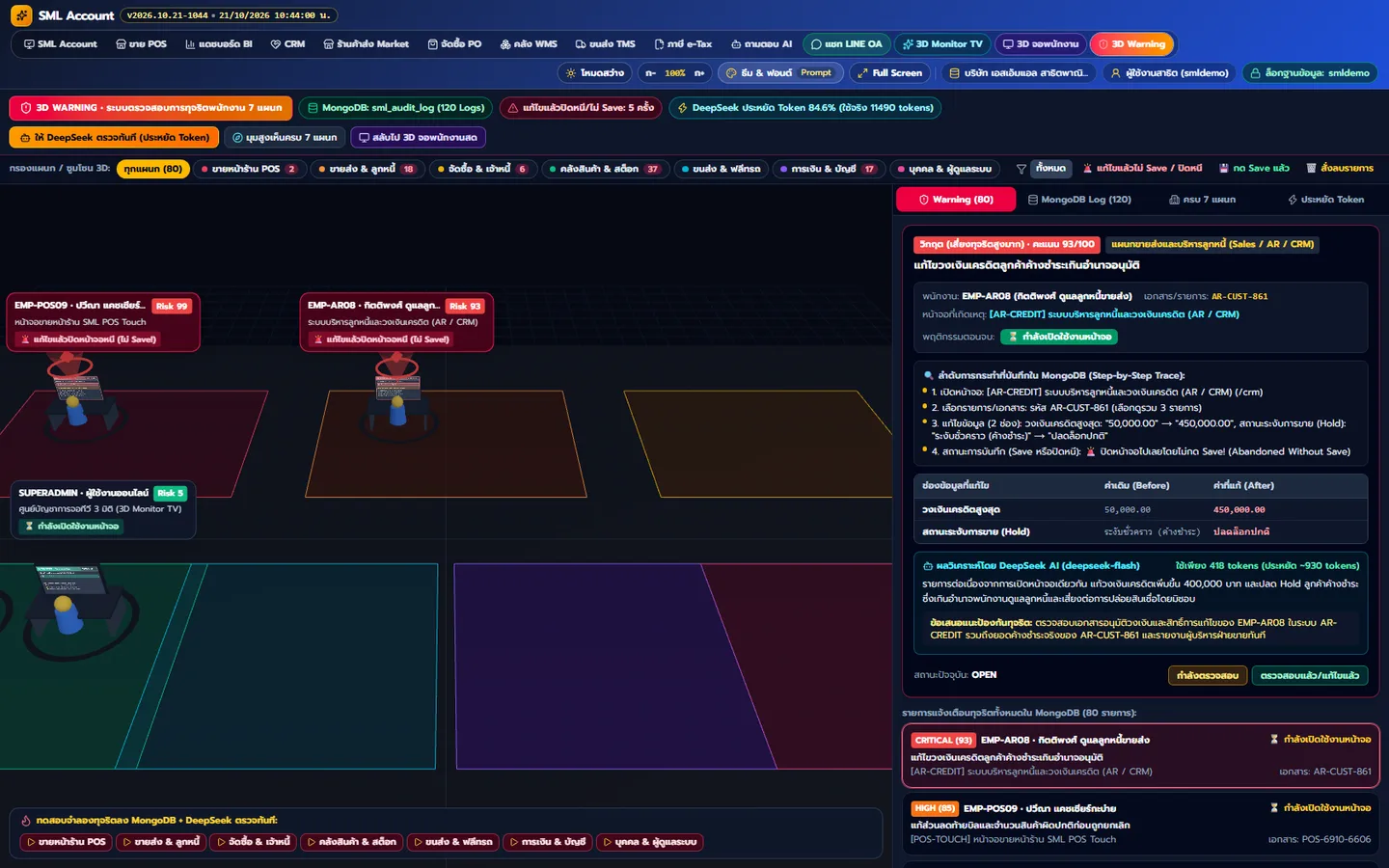The width and height of the screenshot is (1389, 868).
Task: Open ขนส่ง TMS module
Action: (x=605, y=44)
